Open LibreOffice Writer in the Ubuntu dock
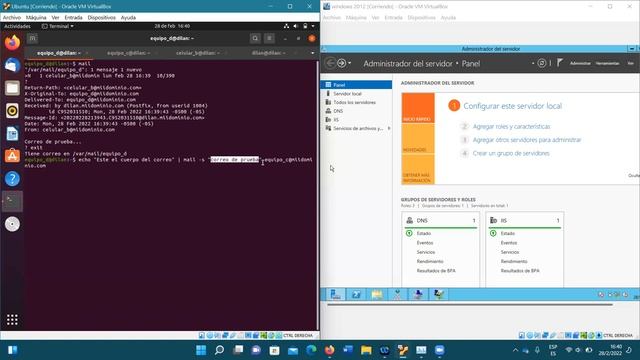Screen dimensions: 640x360 (x=12, y=133)
